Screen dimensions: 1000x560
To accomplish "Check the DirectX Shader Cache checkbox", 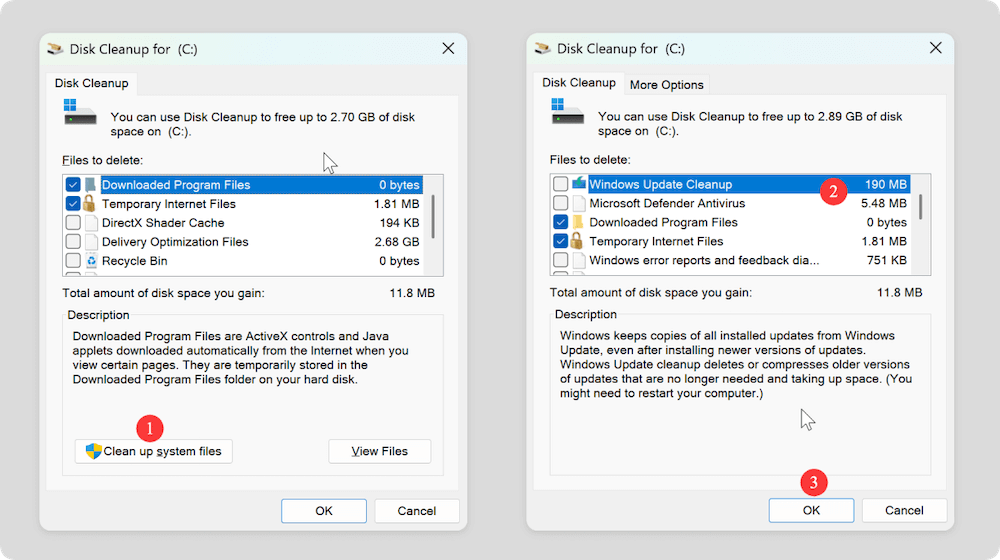I will pos(73,223).
